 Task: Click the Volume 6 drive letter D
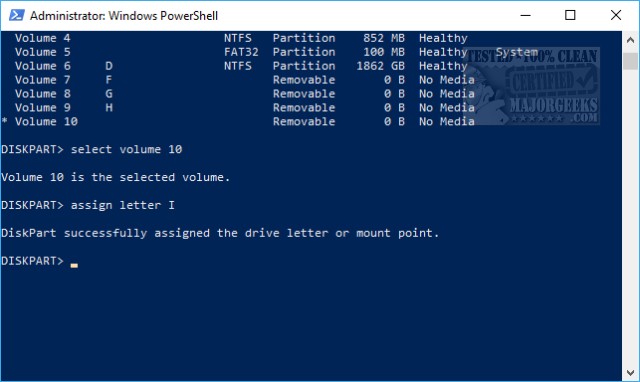click(109, 66)
